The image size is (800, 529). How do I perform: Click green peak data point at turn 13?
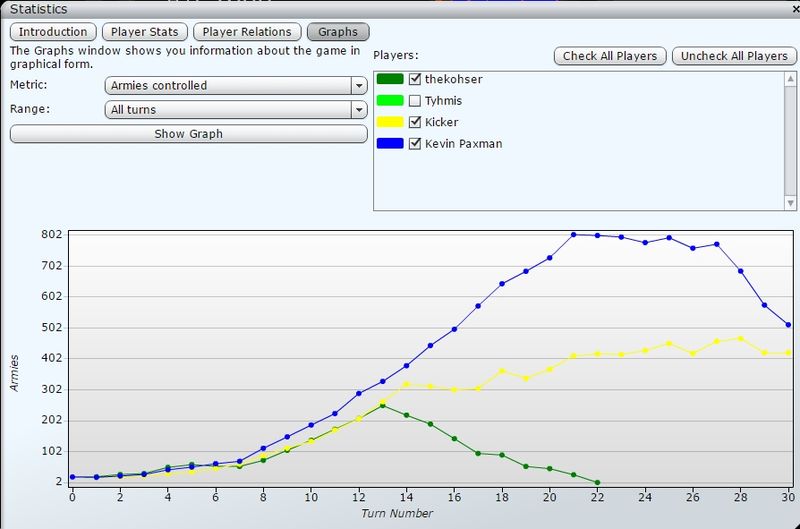click(x=382, y=405)
